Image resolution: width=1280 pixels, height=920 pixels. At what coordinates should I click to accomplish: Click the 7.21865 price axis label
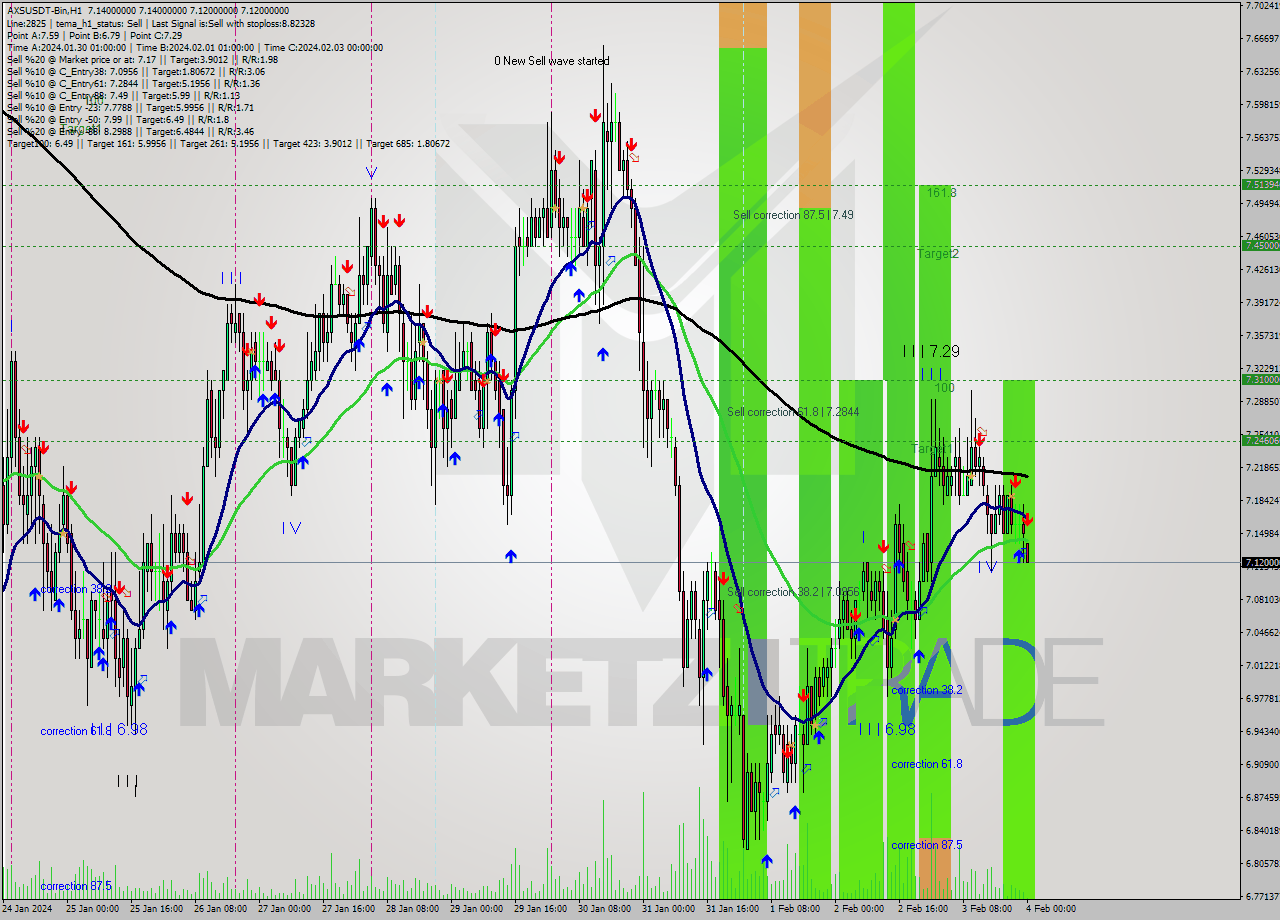(1261, 467)
